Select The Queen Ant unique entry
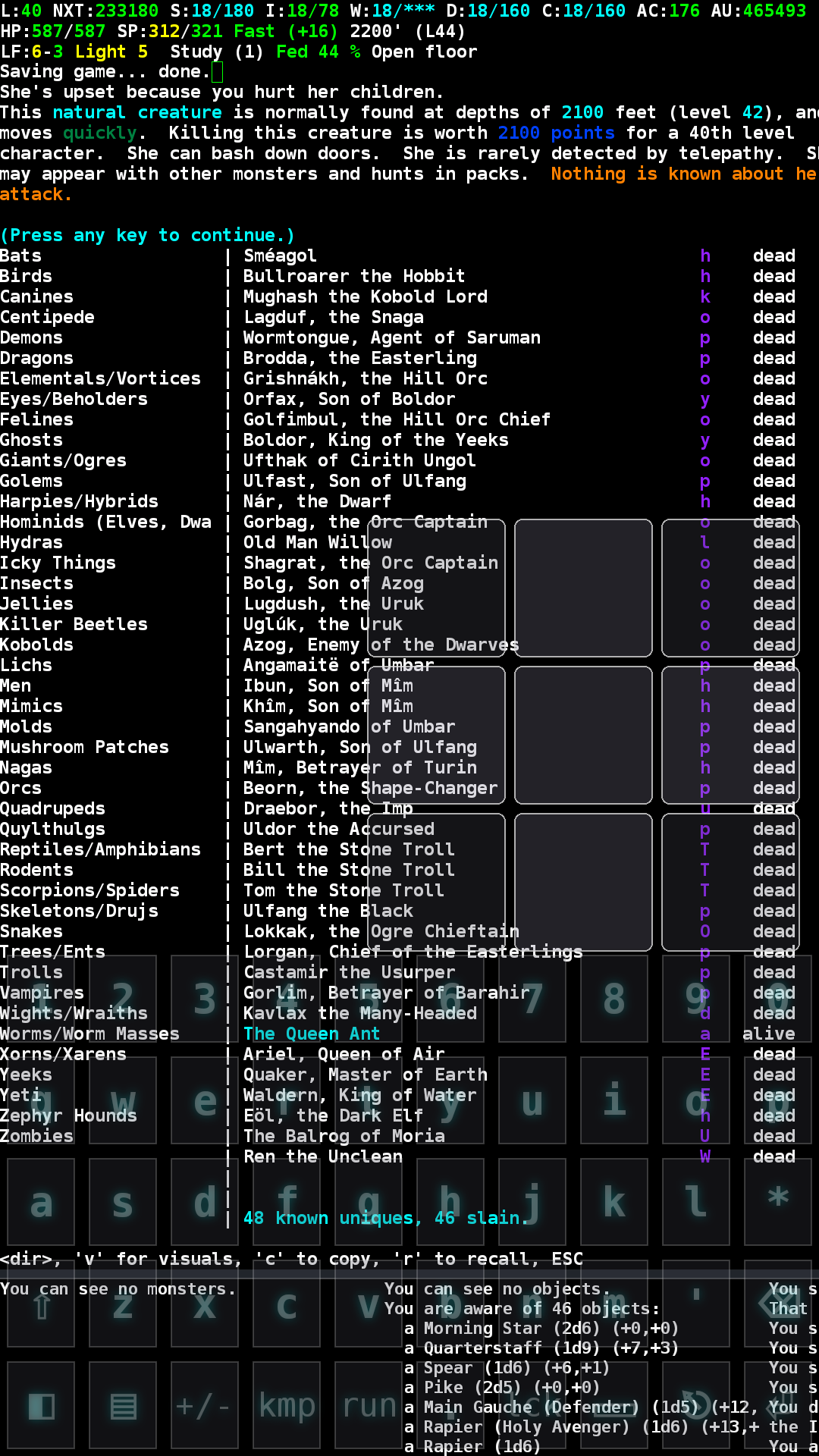Viewport: 819px width, 1456px height. click(312, 1034)
